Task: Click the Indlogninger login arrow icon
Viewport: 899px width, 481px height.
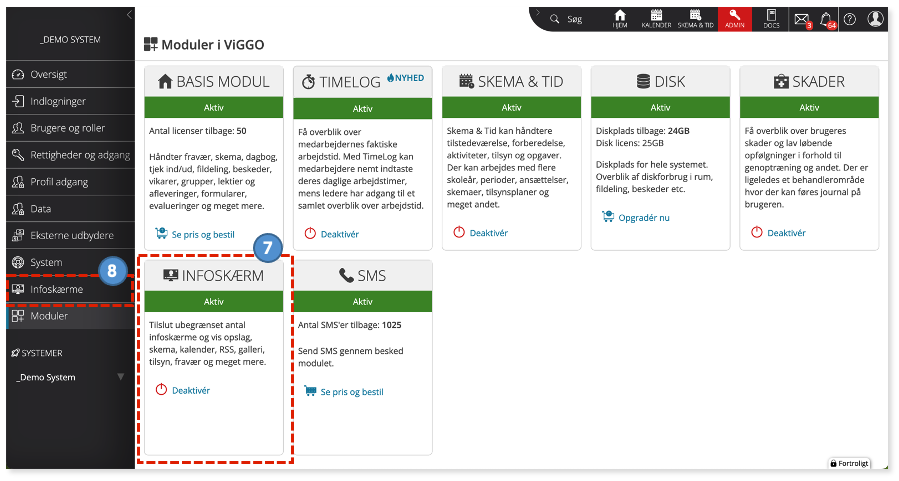Action: pyautogui.click(x=18, y=101)
